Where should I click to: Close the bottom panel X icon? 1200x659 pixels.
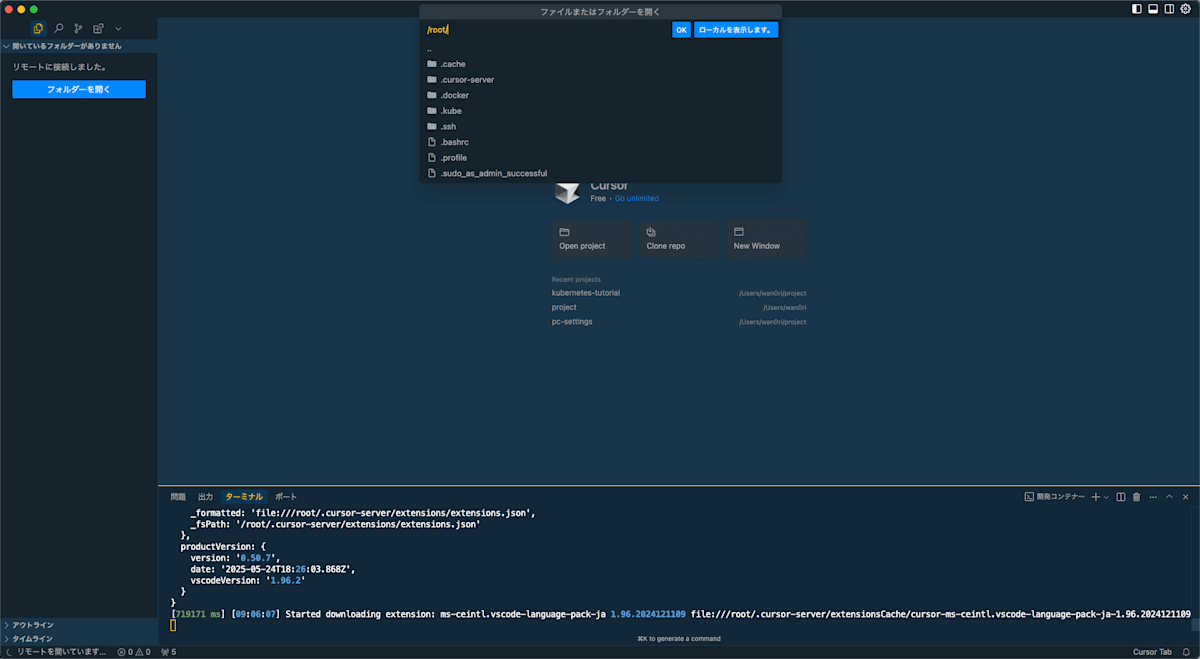(1186, 497)
